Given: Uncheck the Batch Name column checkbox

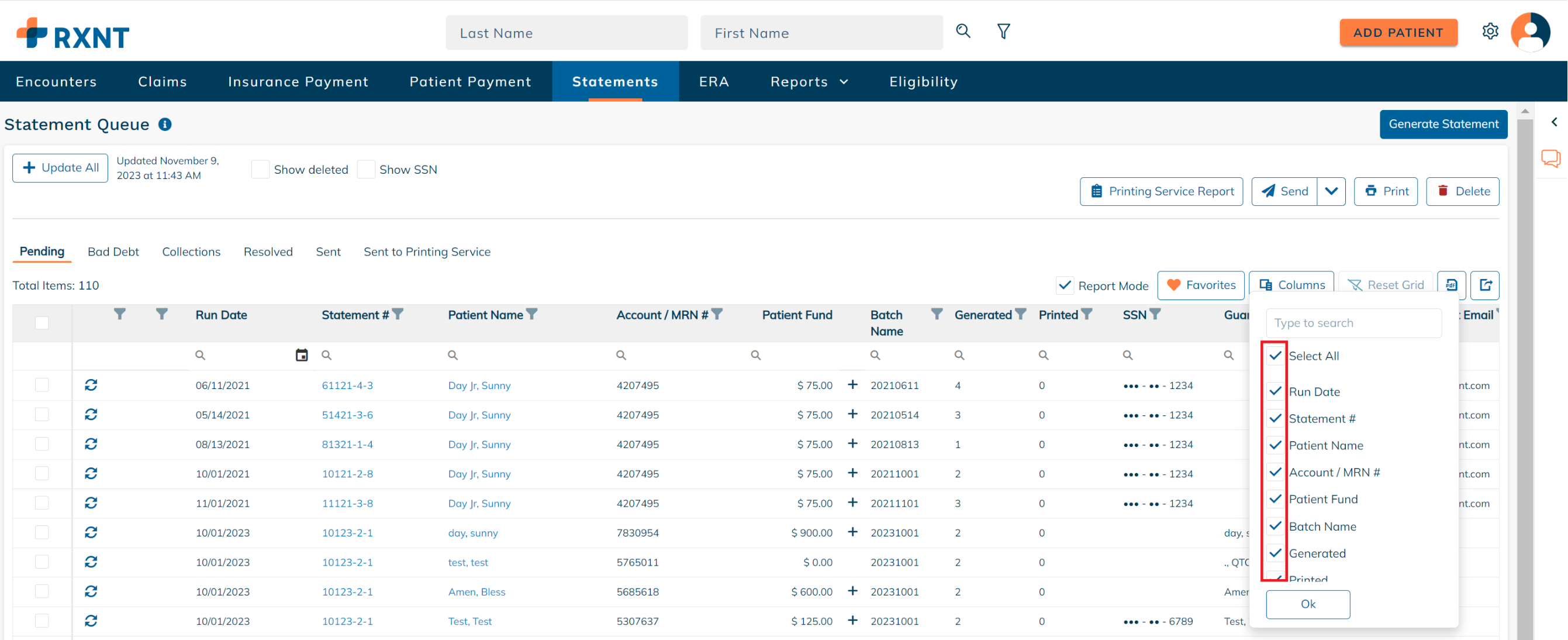Looking at the screenshot, I should (1275, 526).
